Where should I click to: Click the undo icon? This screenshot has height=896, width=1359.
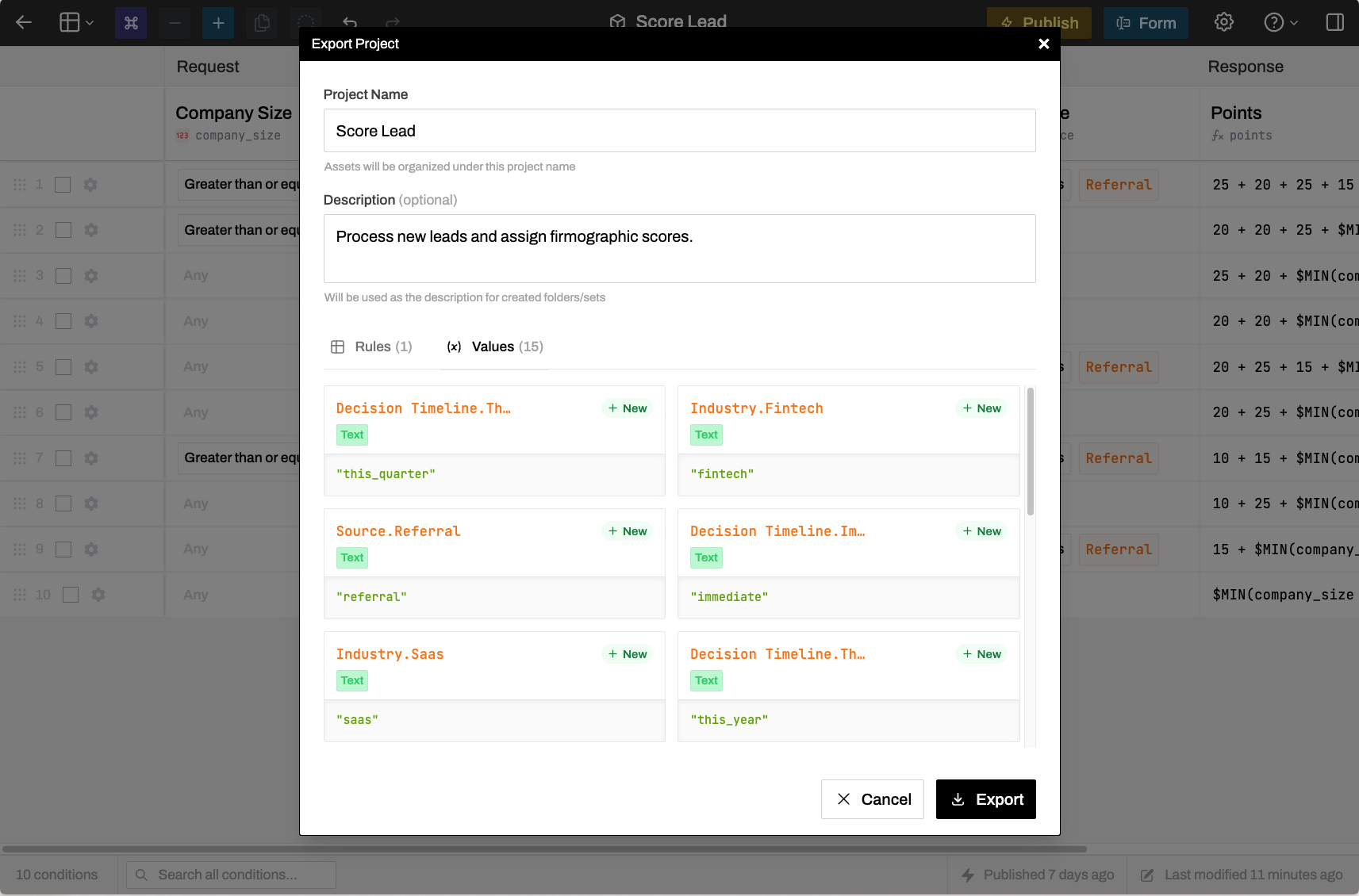tap(349, 22)
